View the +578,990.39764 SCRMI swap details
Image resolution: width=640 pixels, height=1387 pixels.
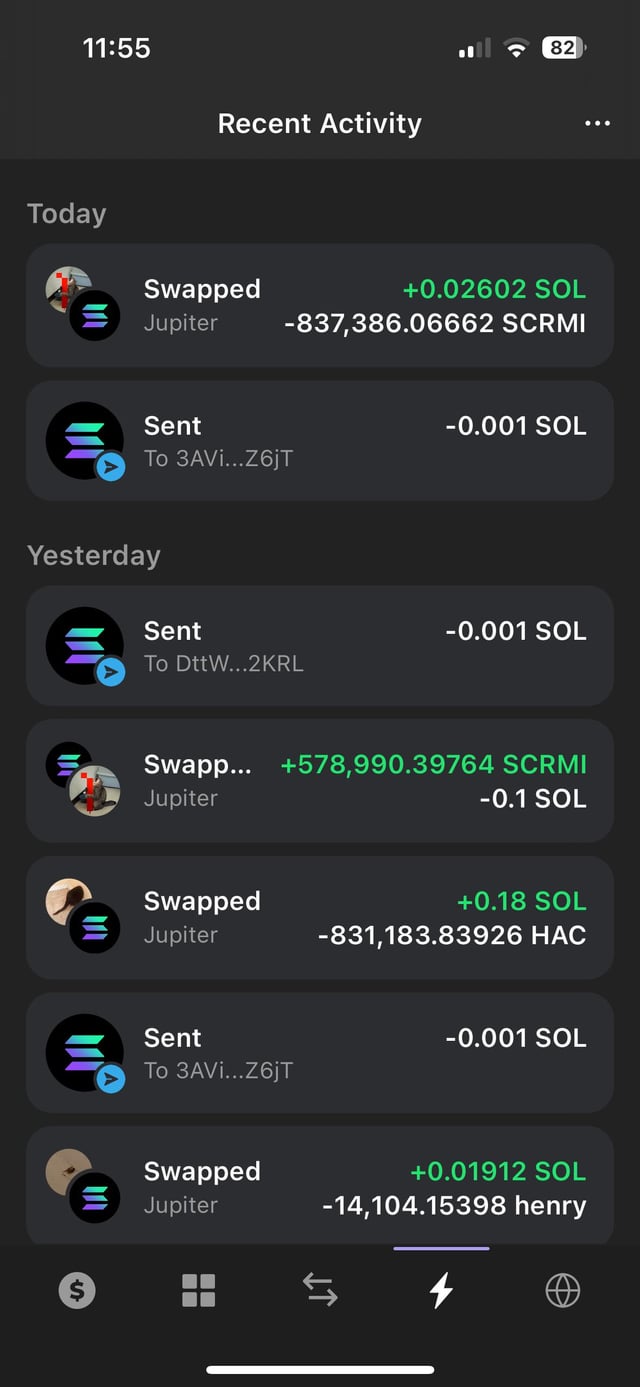click(x=320, y=781)
